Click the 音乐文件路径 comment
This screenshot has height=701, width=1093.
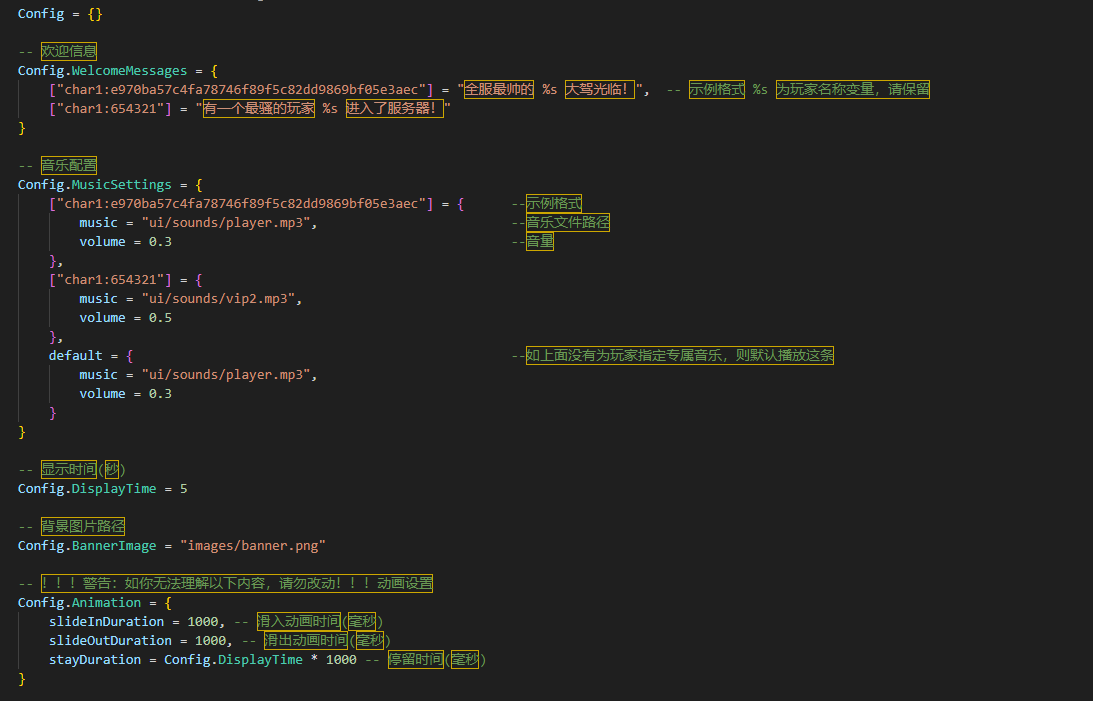pyautogui.click(x=567, y=222)
